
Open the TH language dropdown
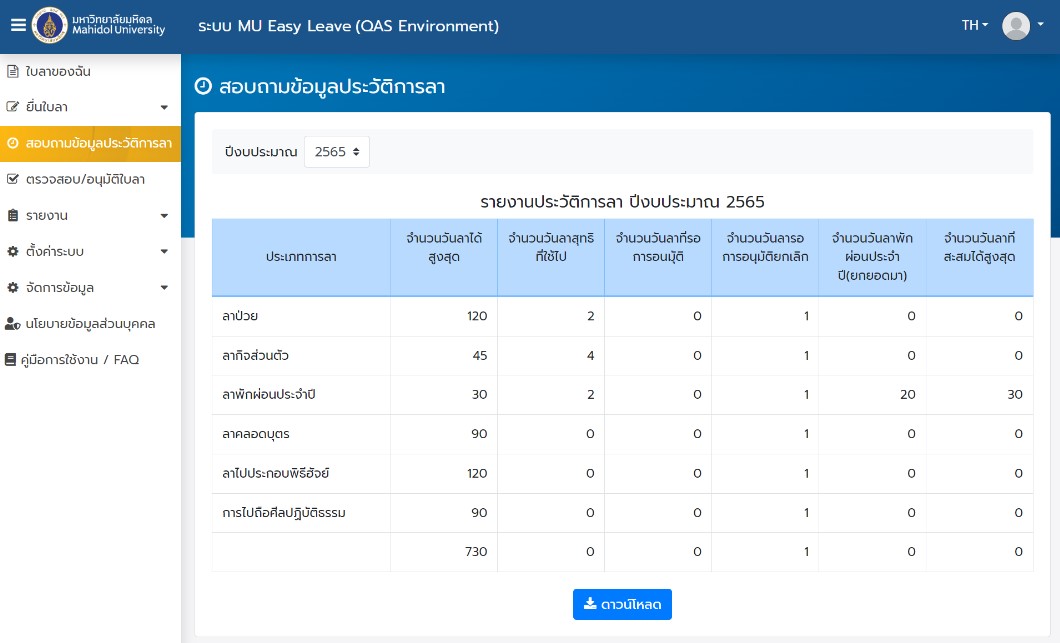pyautogui.click(x=974, y=26)
